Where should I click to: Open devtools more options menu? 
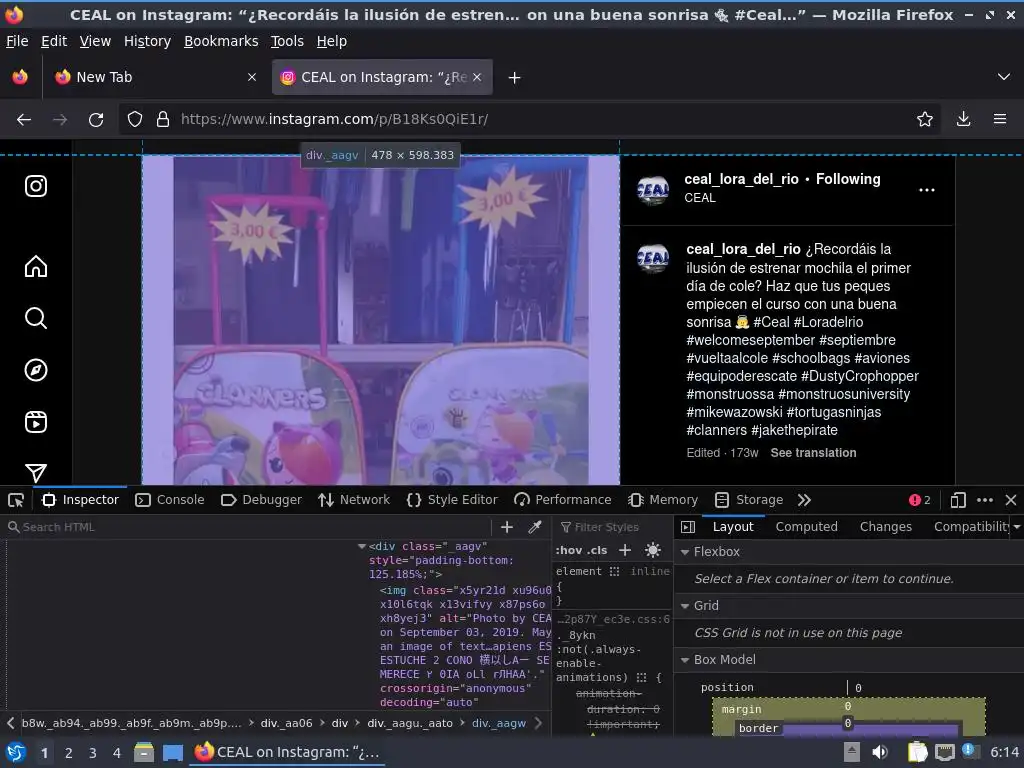(x=985, y=500)
